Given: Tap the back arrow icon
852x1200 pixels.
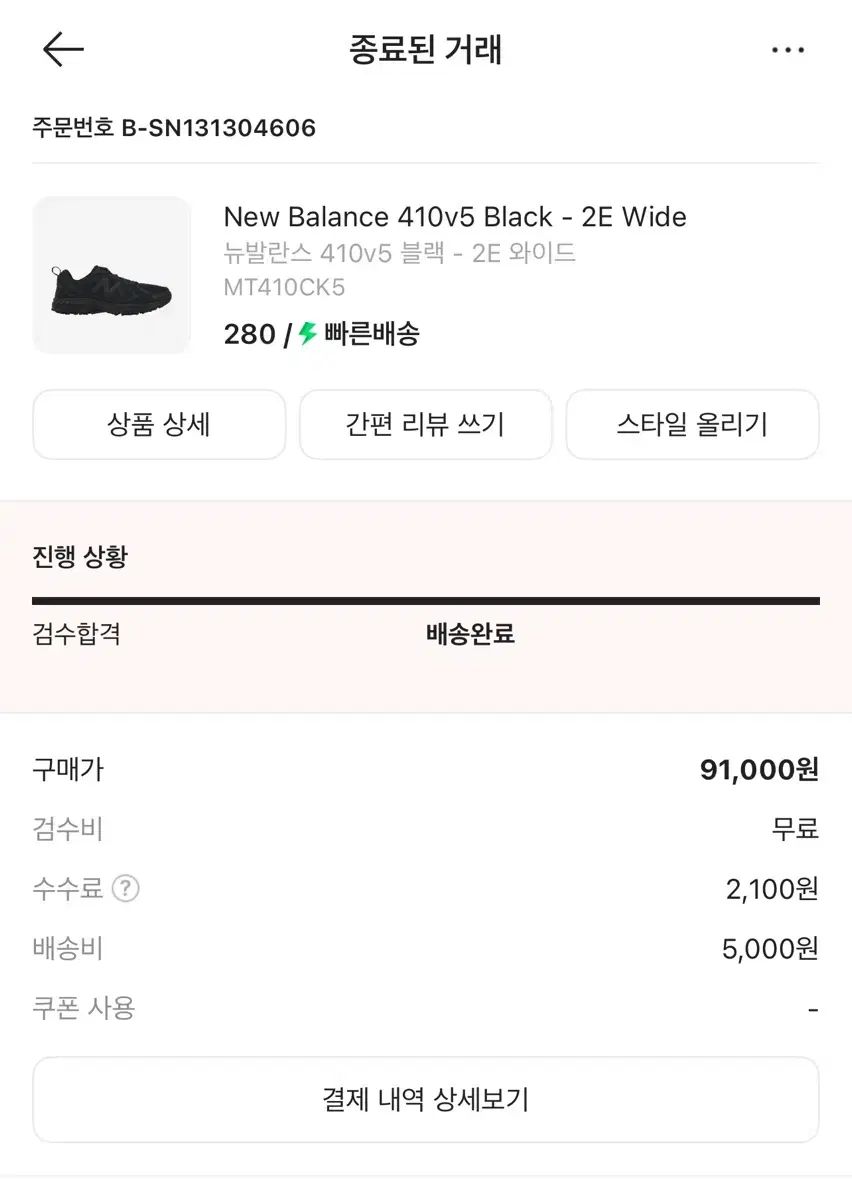Looking at the screenshot, I should click(x=63, y=49).
